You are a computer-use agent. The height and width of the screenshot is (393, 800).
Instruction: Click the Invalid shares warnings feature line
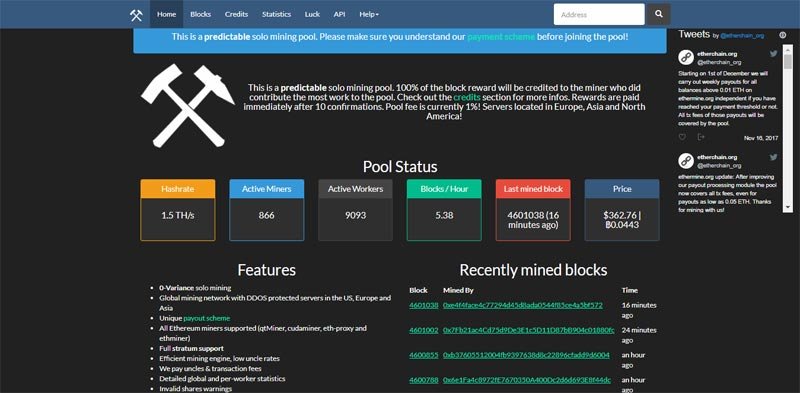[195, 389]
